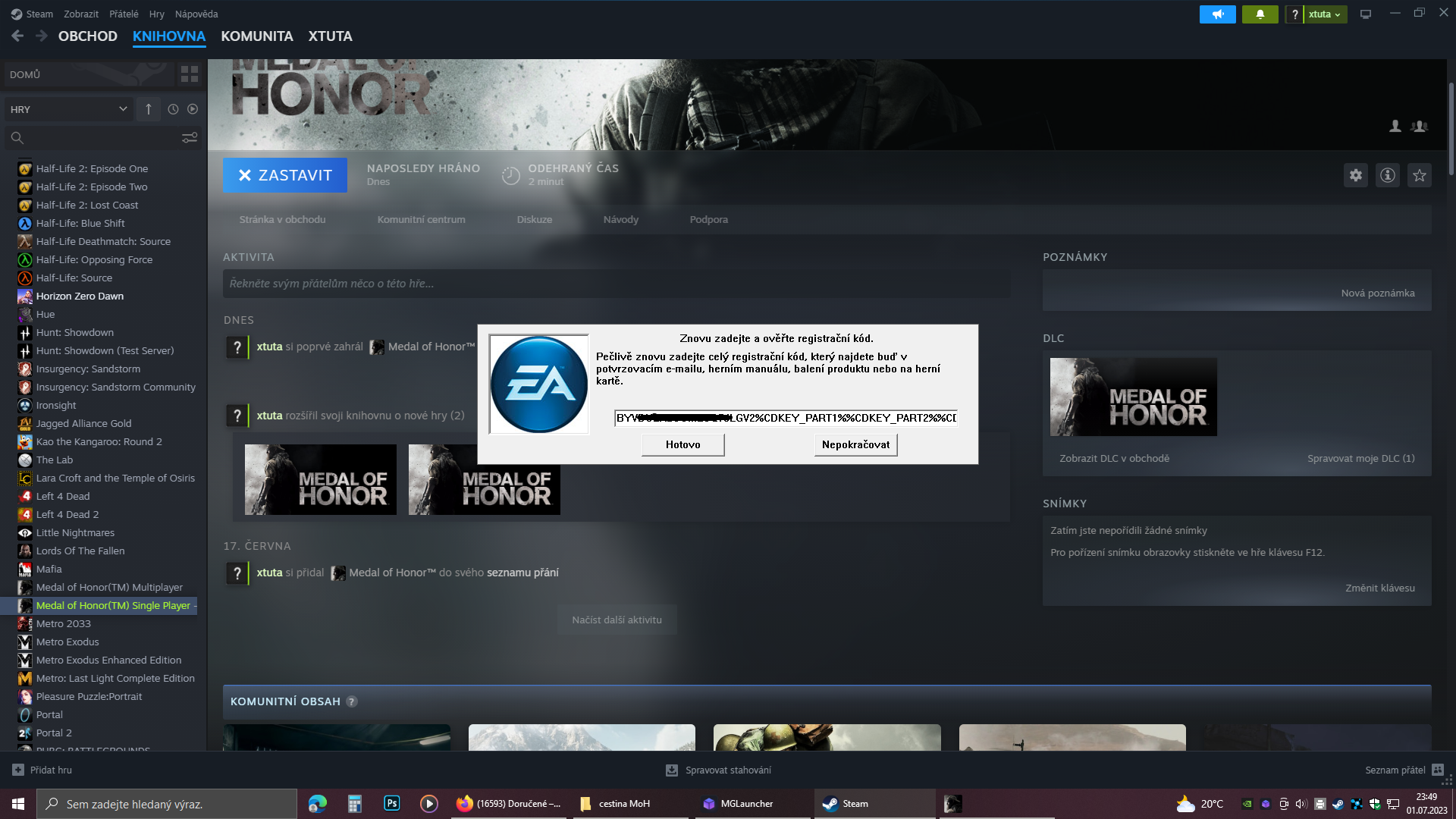Open the Zobrazit menu
Image resolution: width=1456 pixels, height=819 pixels.
pos(81,14)
